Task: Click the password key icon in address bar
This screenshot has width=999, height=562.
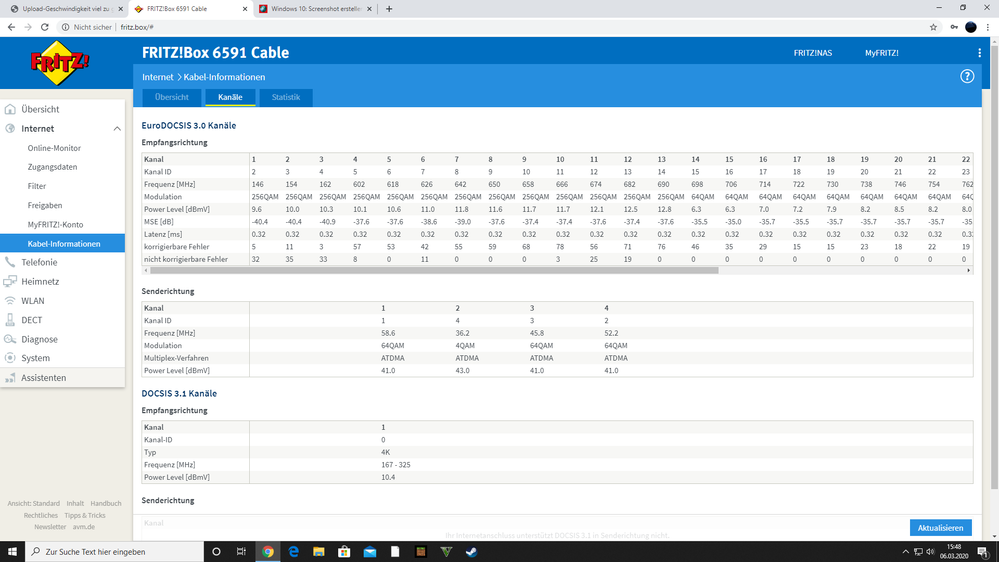Action: tap(954, 27)
